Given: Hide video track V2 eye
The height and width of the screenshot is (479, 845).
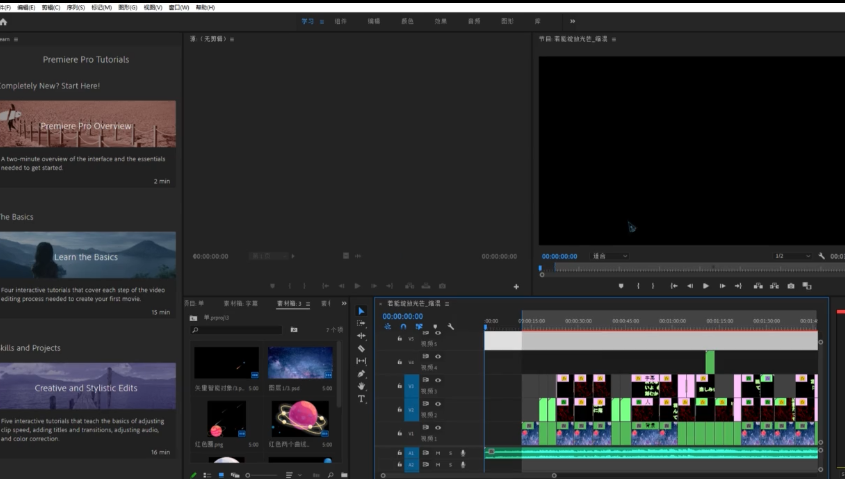Looking at the screenshot, I should tap(438, 404).
